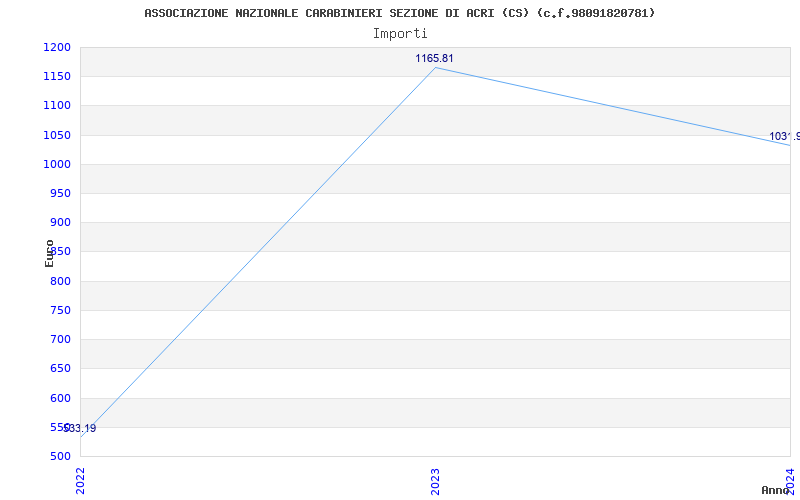Click the Anno x-axis title
Image resolution: width=800 pixels, height=500 pixels.
pos(776,490)
